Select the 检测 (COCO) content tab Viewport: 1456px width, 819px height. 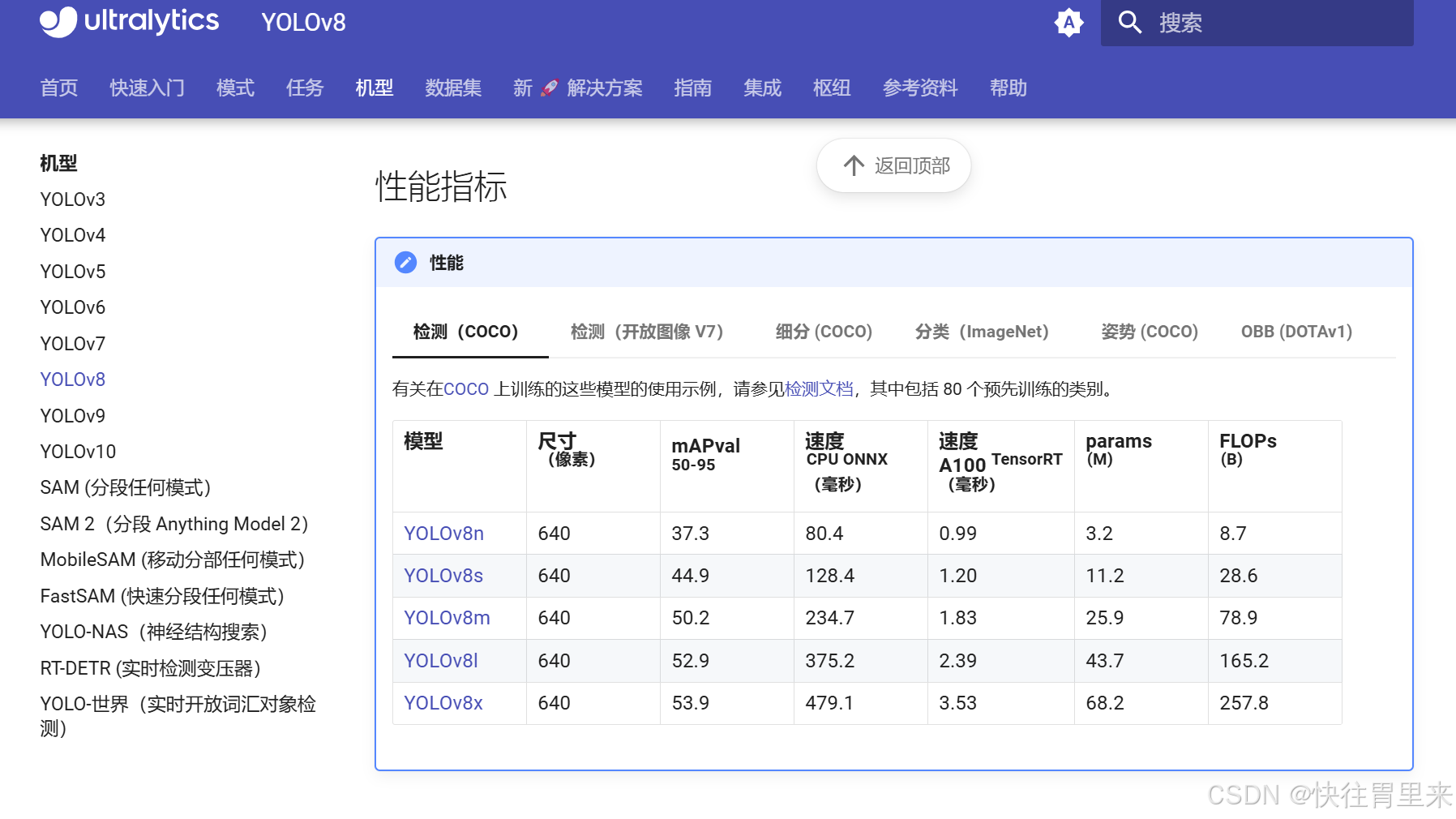(469, 332)
